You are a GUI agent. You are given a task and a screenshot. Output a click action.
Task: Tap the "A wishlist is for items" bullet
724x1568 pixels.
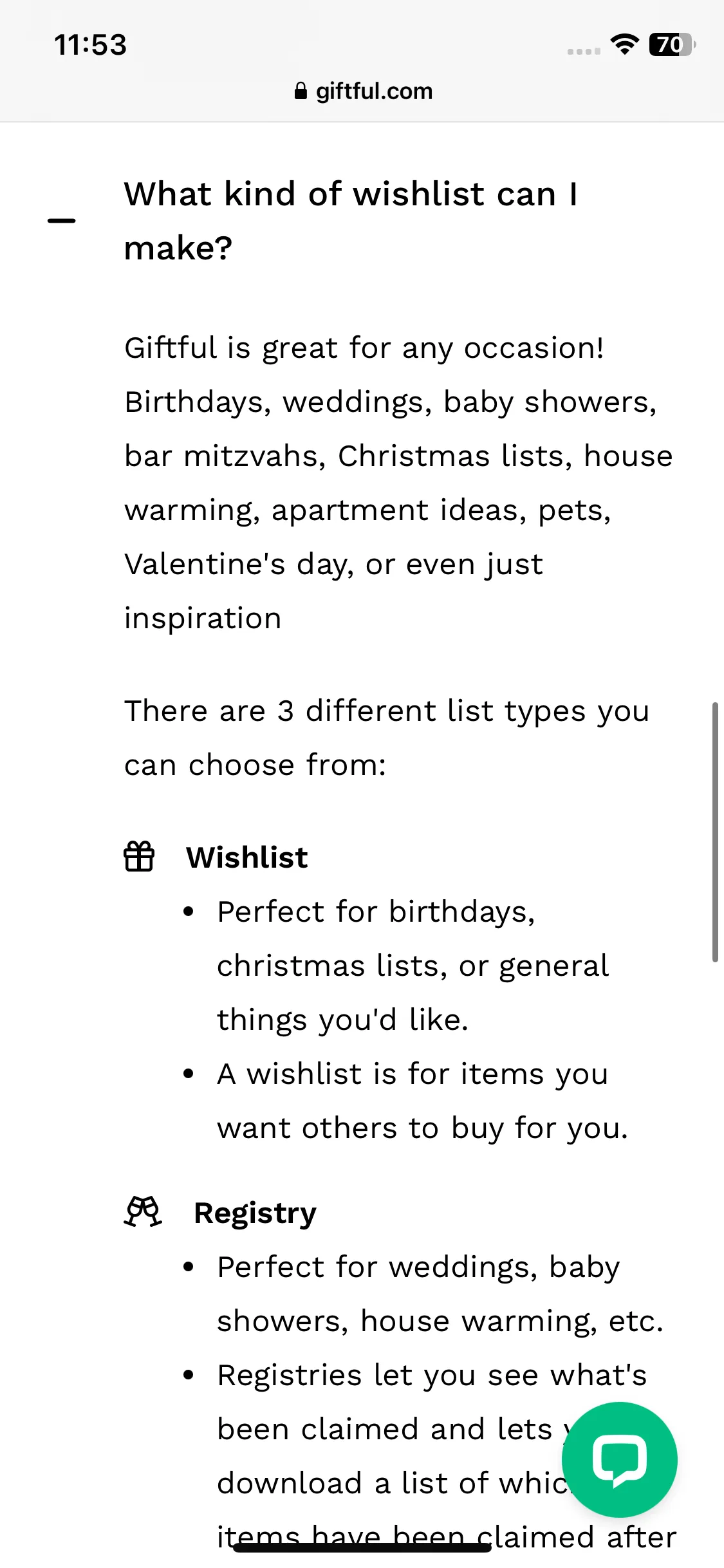tap(423, 1101)
